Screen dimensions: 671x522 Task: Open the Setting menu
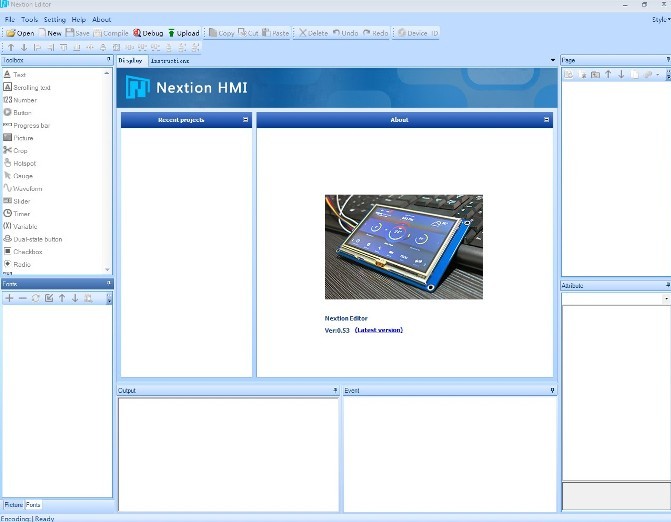[55, 19]
